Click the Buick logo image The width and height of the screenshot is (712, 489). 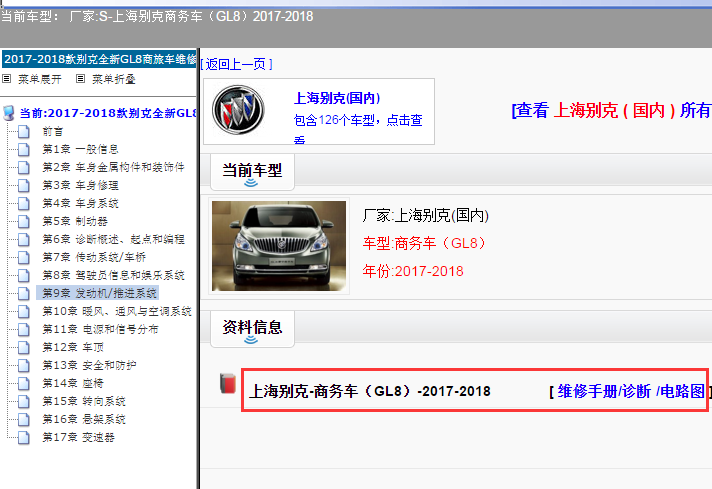238,110
